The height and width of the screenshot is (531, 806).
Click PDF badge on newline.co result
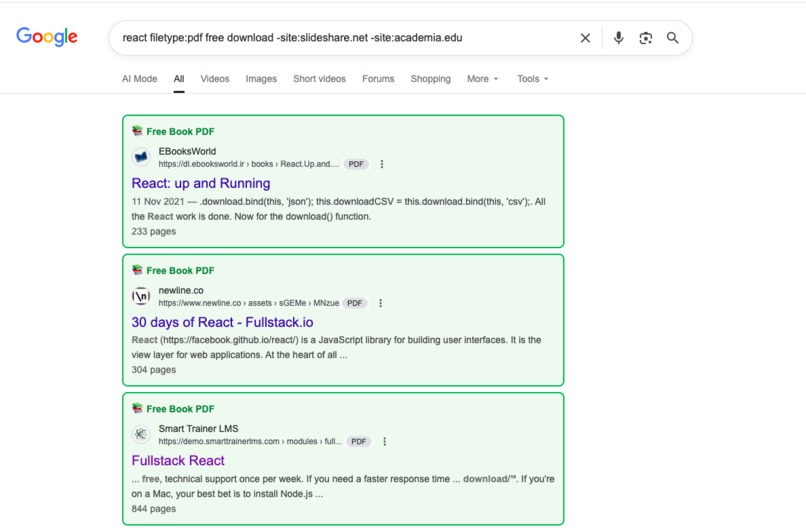click(355, 303)
